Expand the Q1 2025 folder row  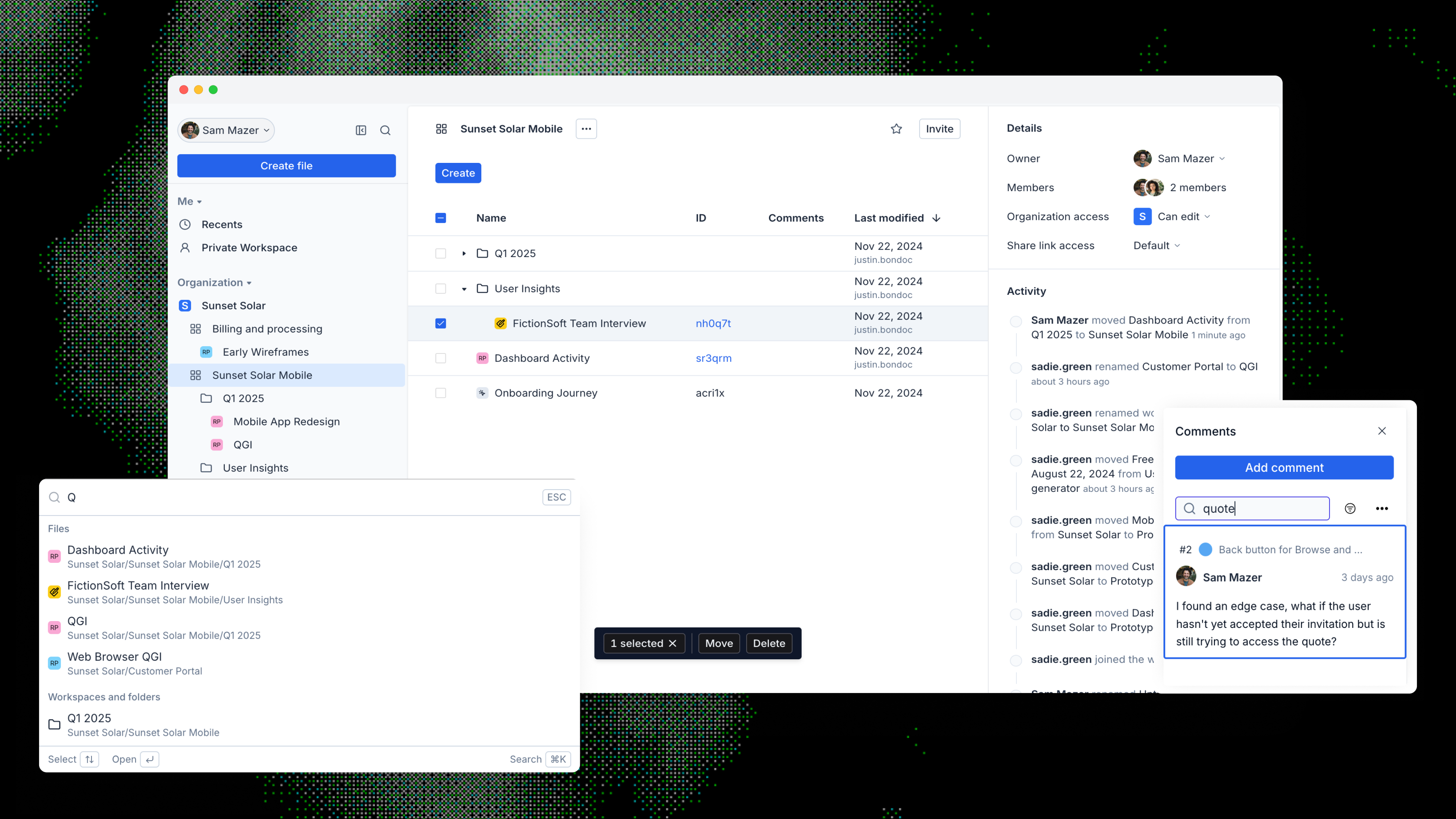[464, 253]
